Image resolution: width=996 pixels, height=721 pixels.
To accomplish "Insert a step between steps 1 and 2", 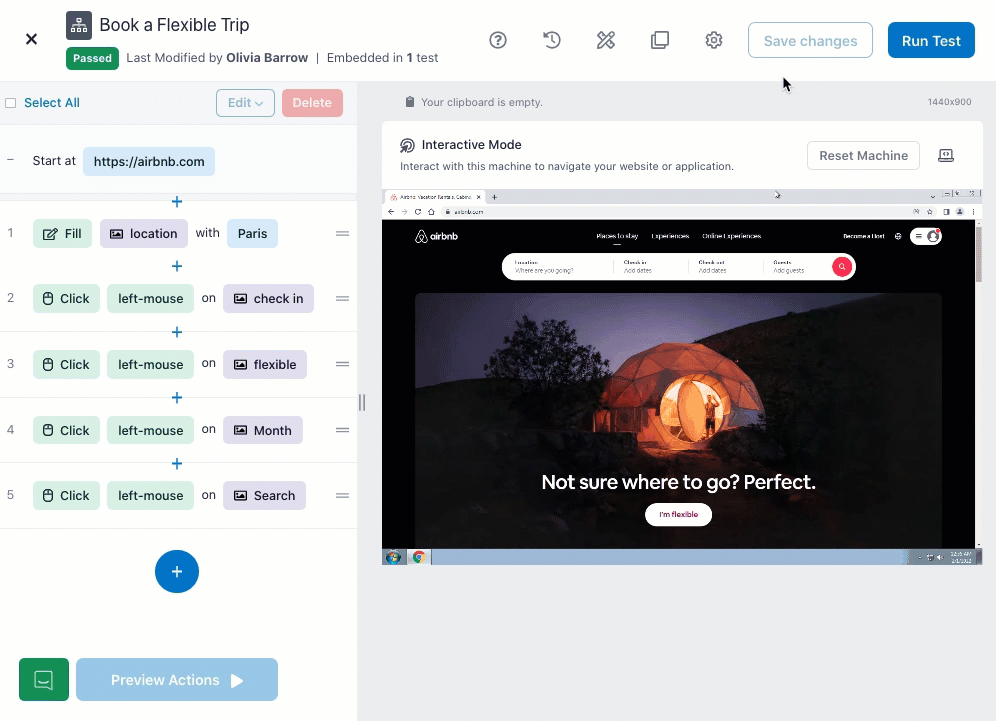I will click(177, 266).
